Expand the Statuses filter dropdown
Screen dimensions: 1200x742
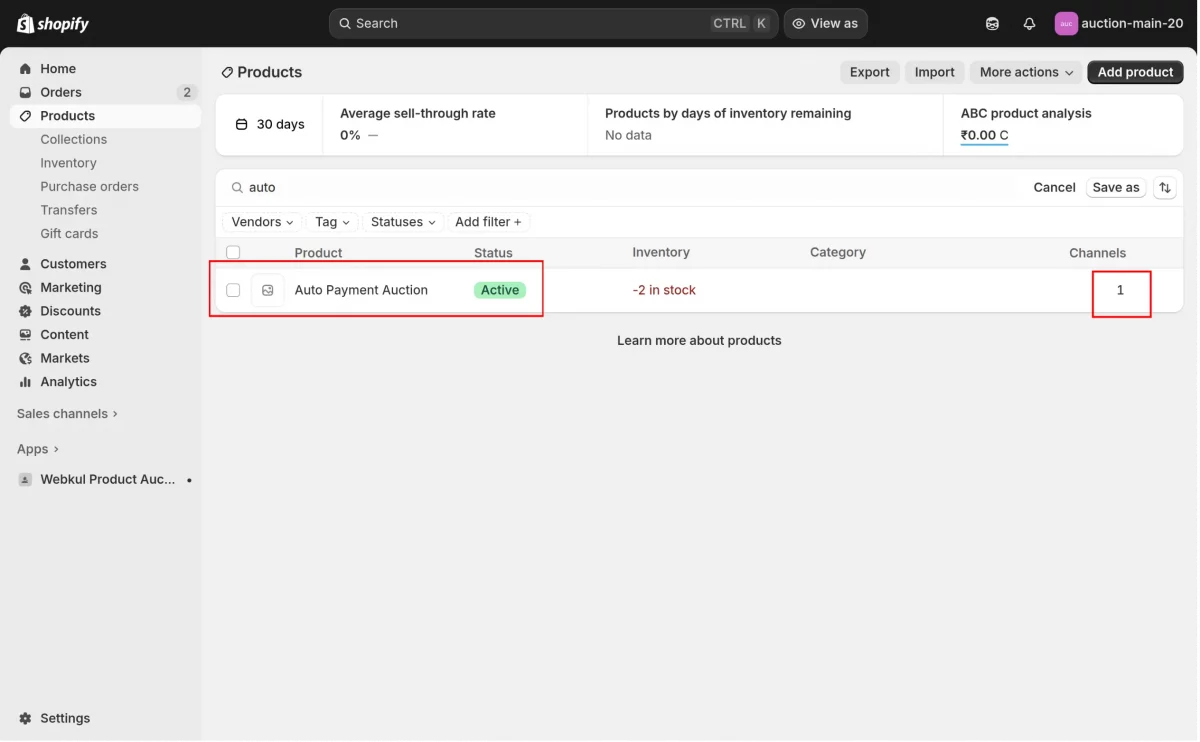[403, 222]
